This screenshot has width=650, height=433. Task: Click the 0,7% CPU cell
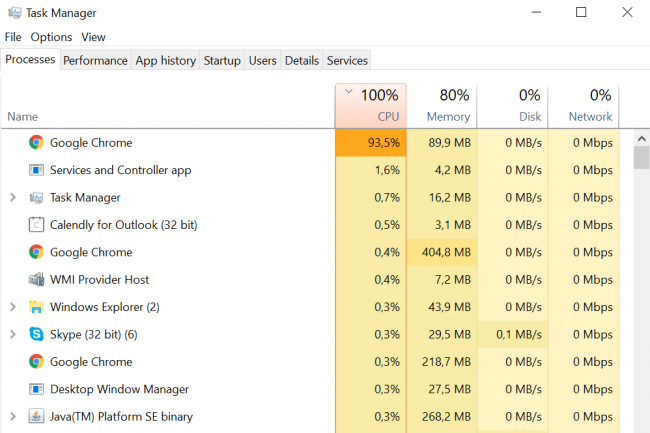pyautogui.click(x=371, y=197)
